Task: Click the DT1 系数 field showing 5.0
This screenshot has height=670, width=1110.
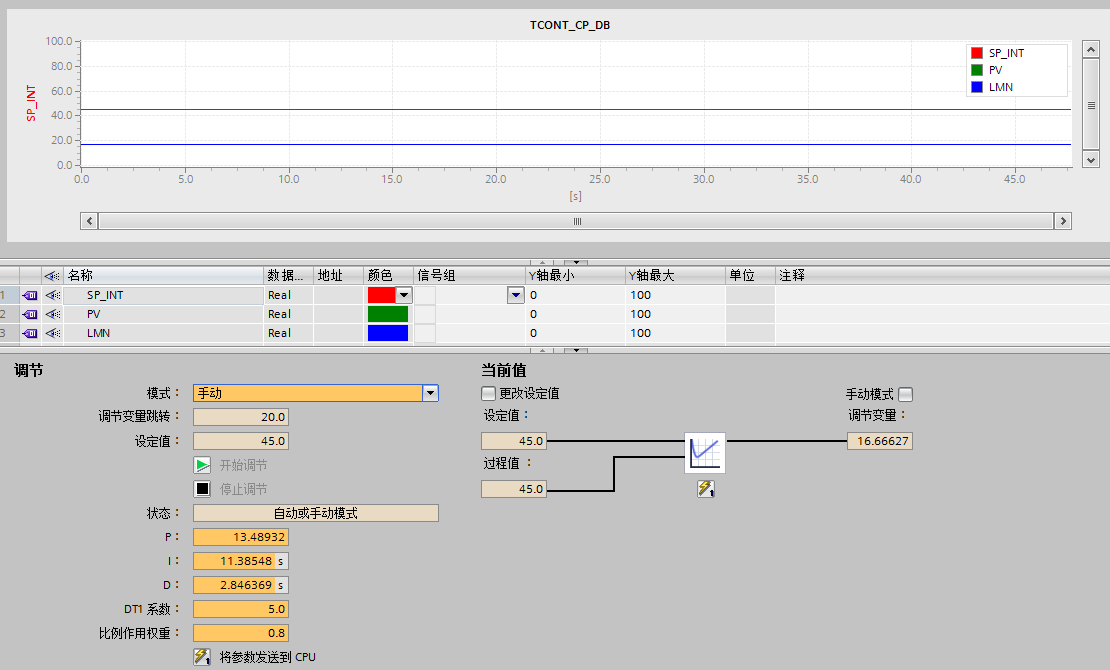Action: [x=241, y=609]
